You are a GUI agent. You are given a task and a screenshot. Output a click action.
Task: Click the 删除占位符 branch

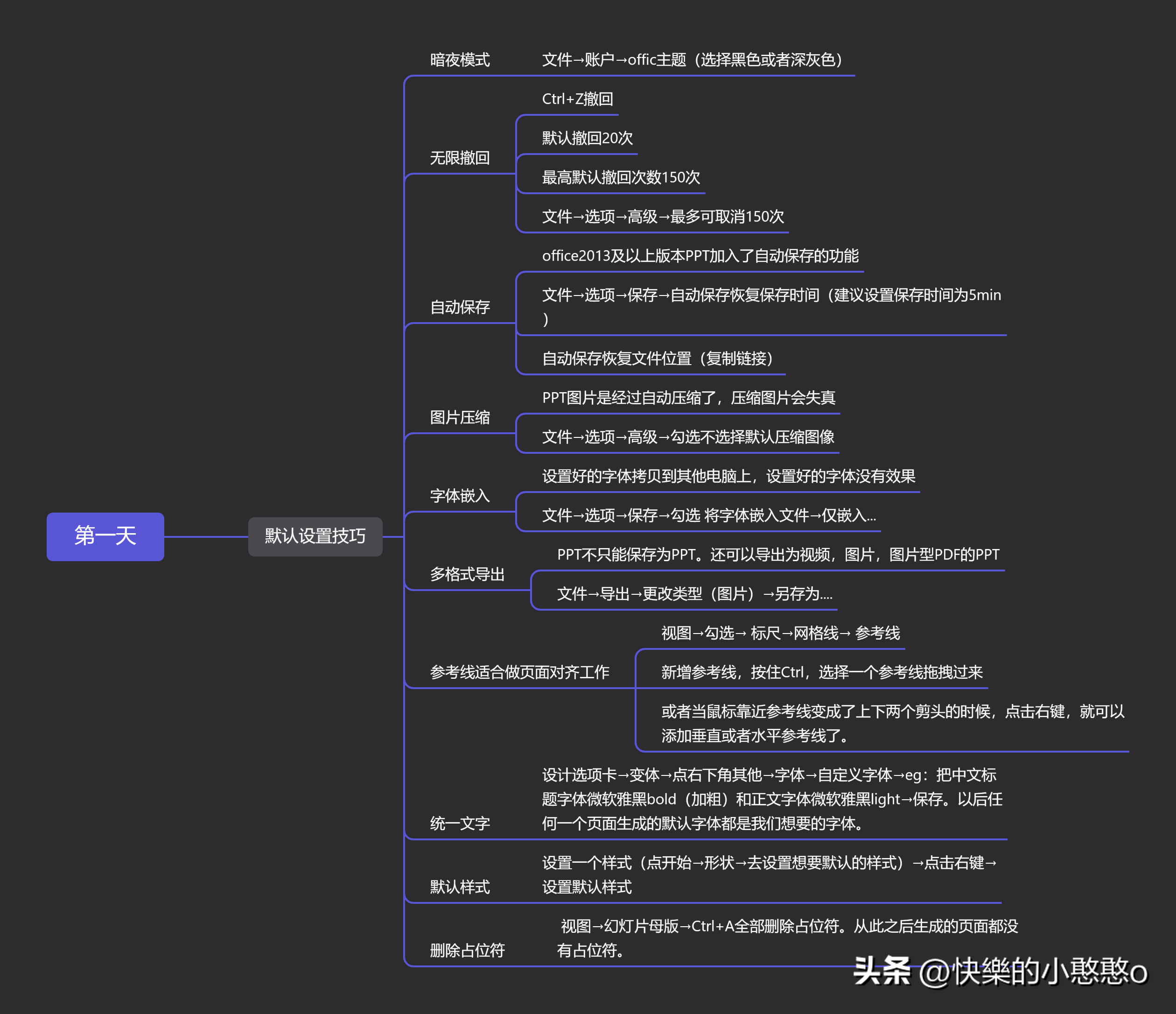pyautogui.click(x=467, y=951)
